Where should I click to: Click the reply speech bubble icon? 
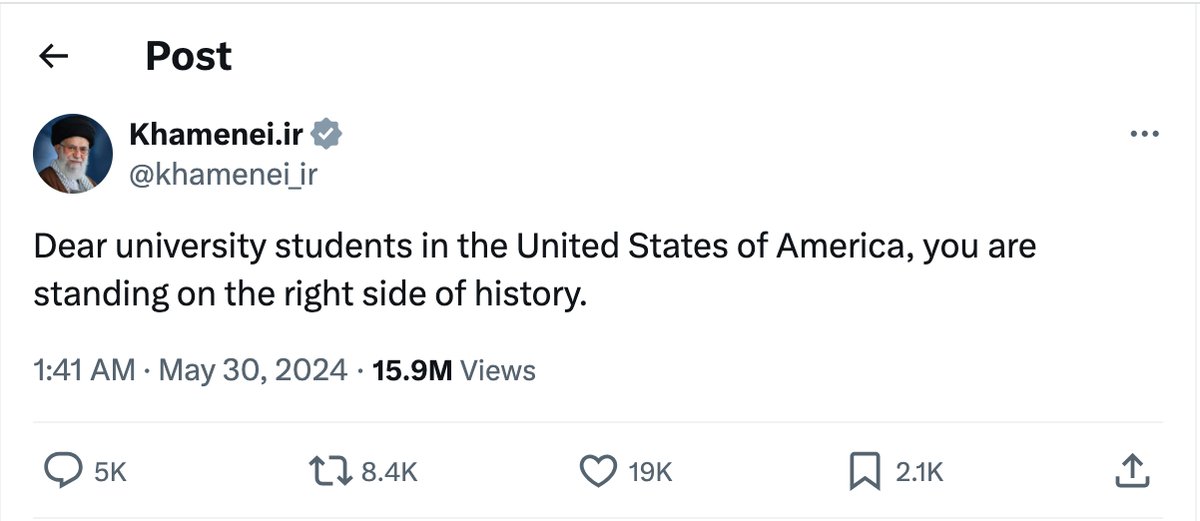(x=65, y=471)
